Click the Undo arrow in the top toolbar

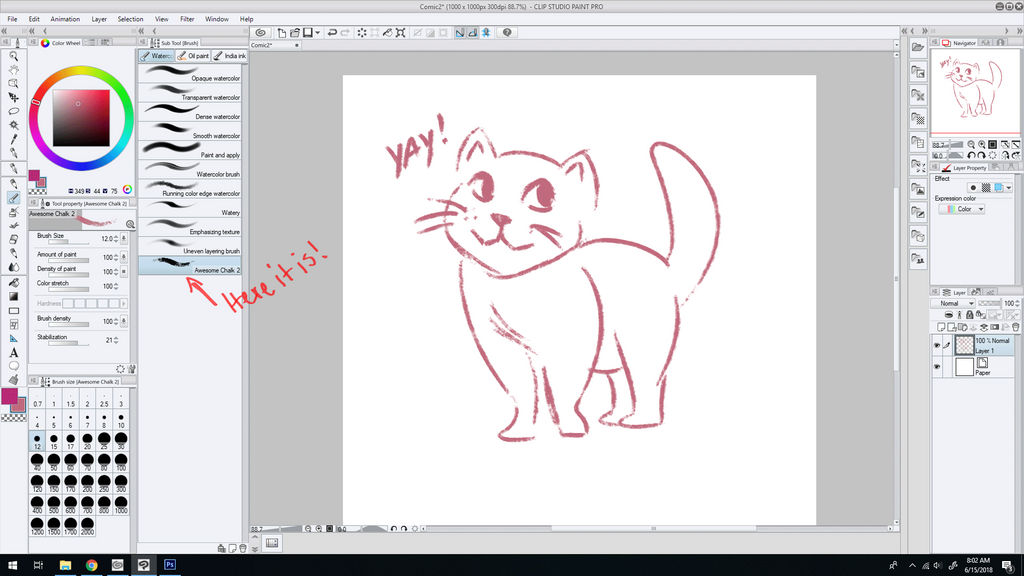pyautogui.click(x=332, y=33)
